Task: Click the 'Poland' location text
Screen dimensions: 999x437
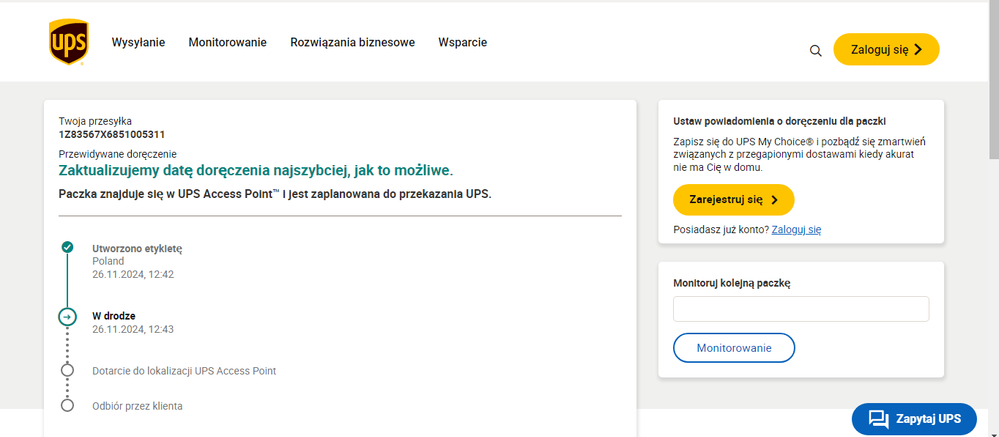Action: [x=108, y=261]
